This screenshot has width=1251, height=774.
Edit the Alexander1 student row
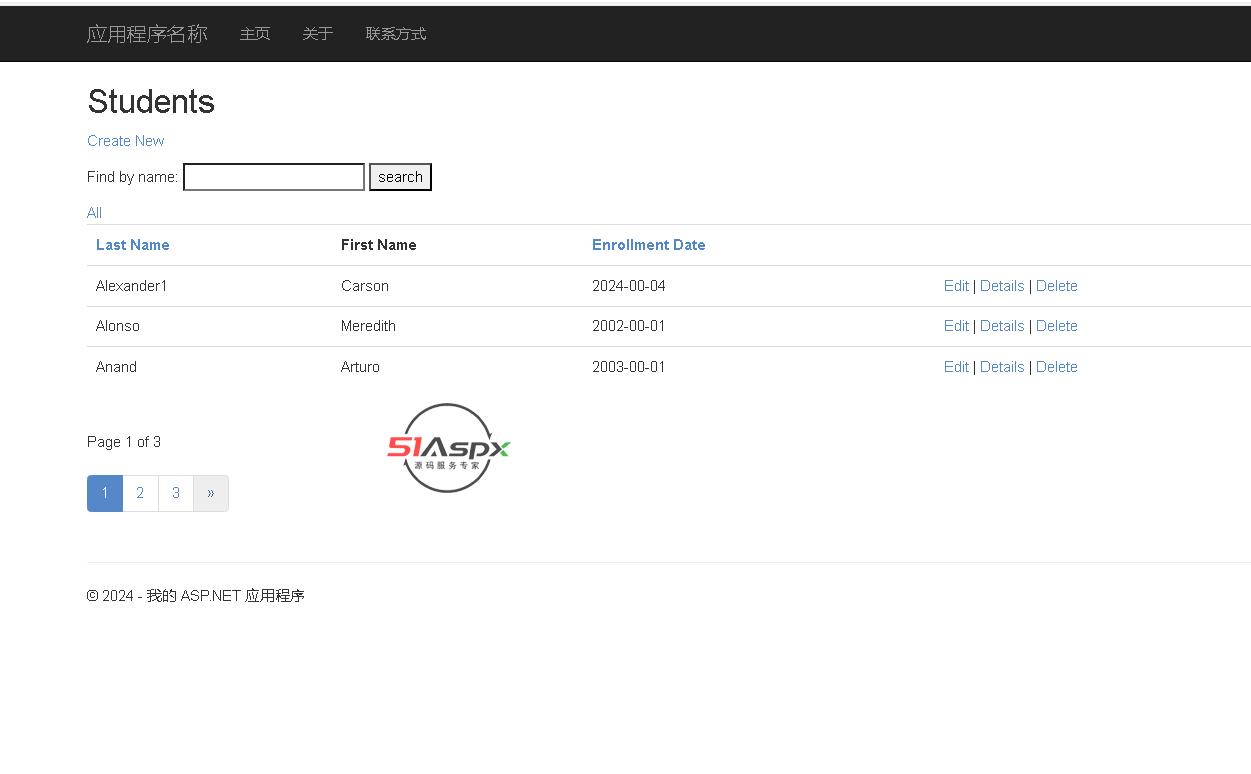[x=956, y=286]
